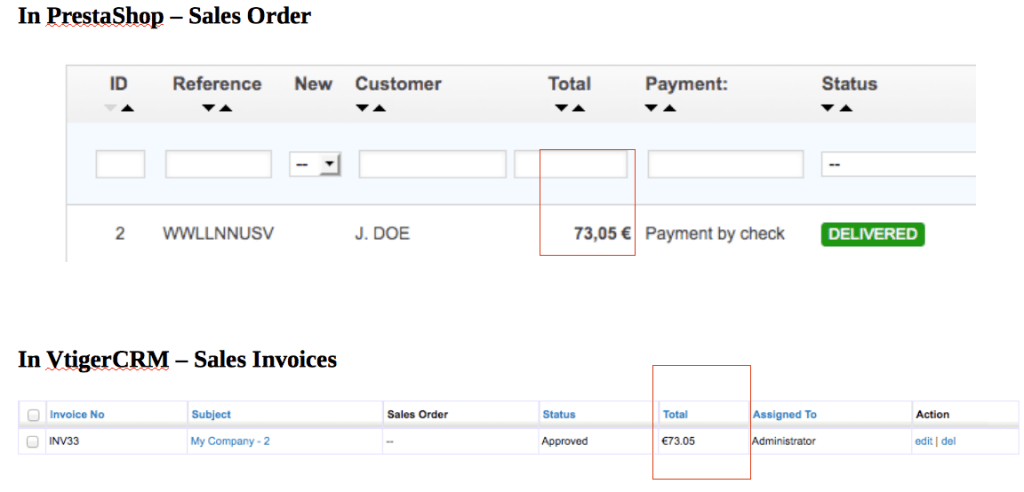The width and height of the screenshot is (1024, 492).
Task: Sort by Invoice No column header
Action: [77, 414]
